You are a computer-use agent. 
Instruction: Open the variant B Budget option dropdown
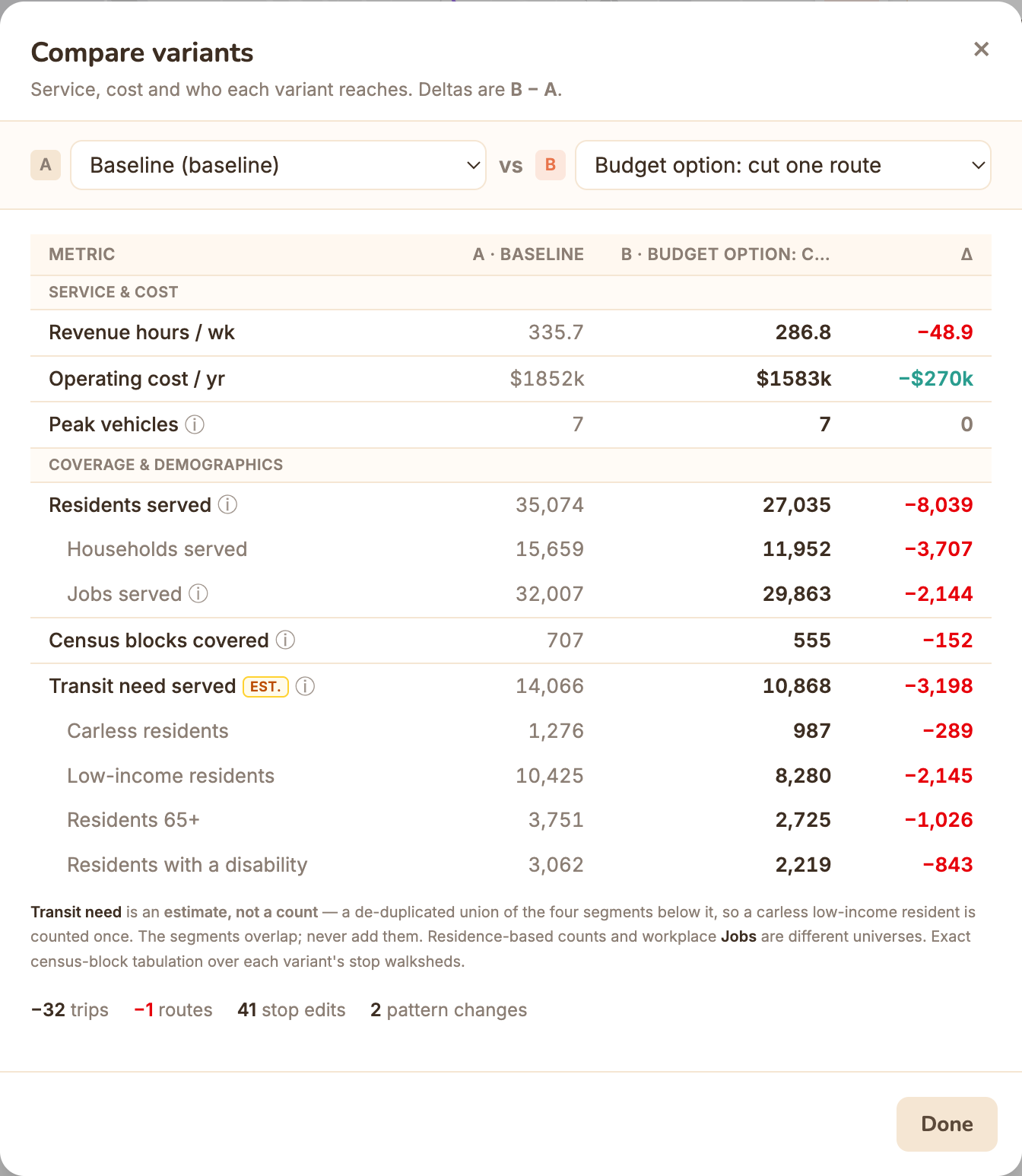coord(783,165)
